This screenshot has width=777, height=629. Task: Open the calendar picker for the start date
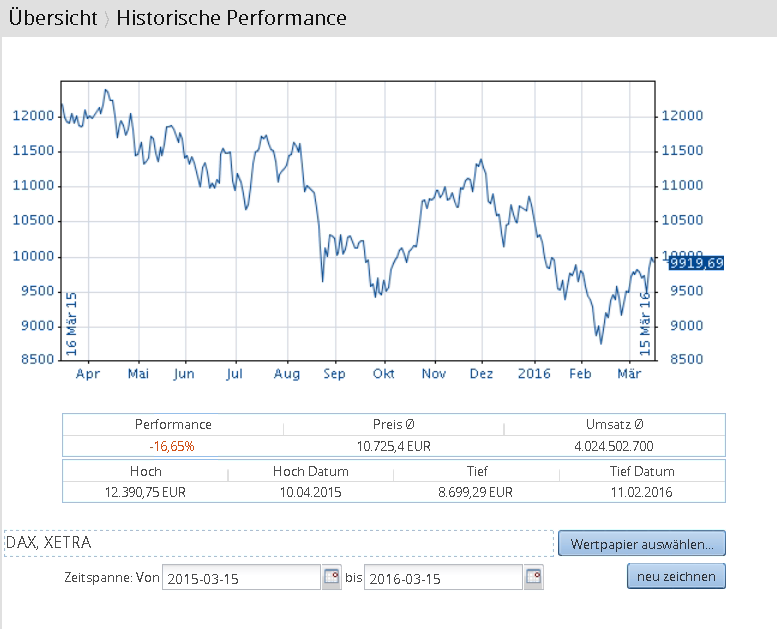(331, 577)
